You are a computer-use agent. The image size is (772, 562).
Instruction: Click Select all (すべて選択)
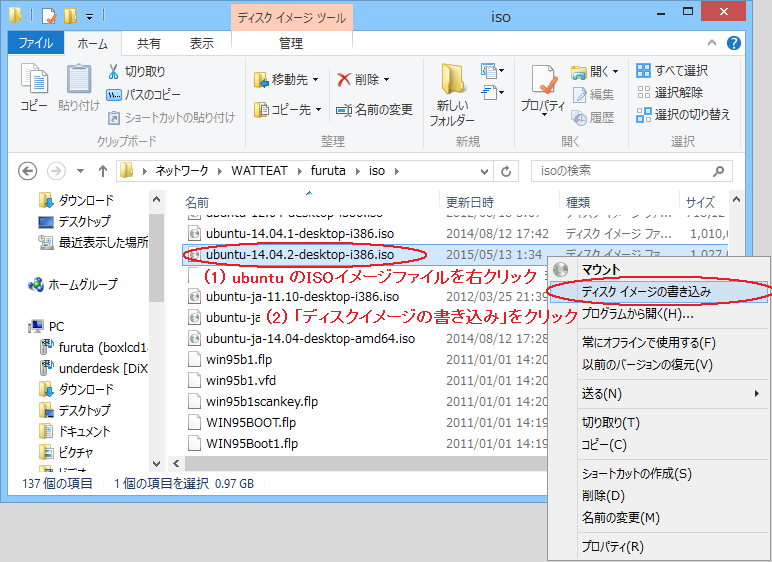click(x=672, y=70)
